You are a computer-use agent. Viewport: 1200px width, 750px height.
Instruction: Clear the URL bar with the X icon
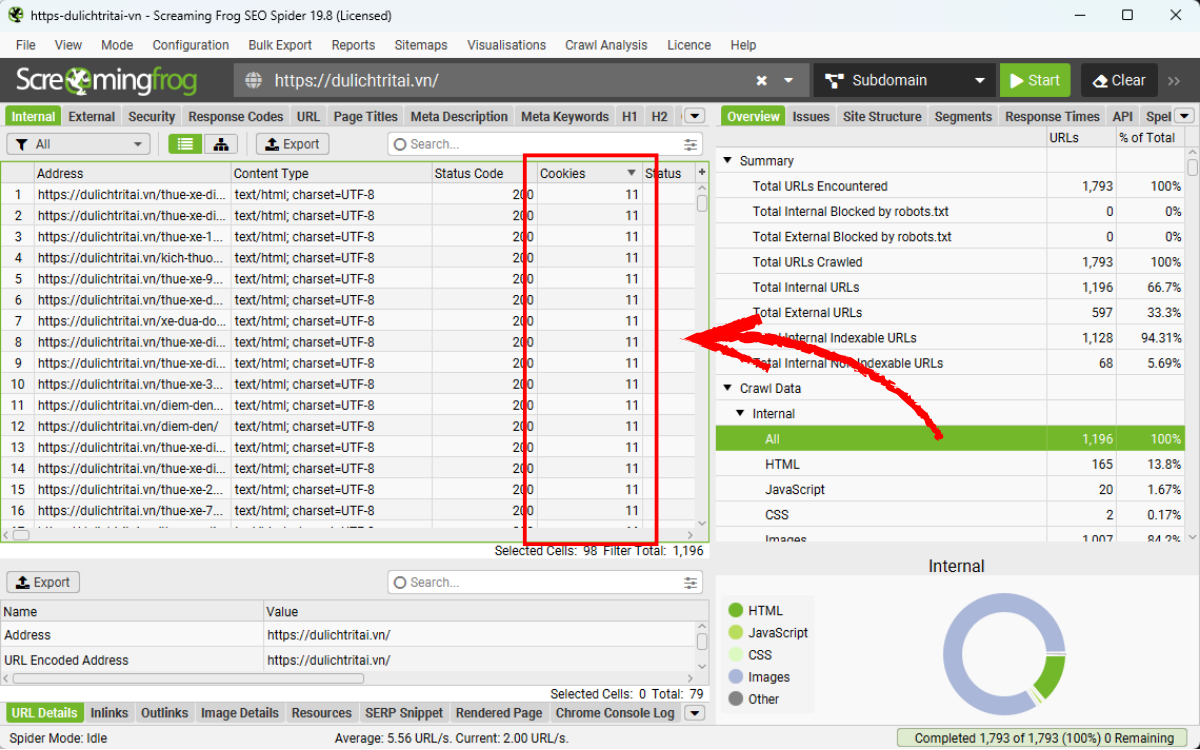tap(761, 80)
